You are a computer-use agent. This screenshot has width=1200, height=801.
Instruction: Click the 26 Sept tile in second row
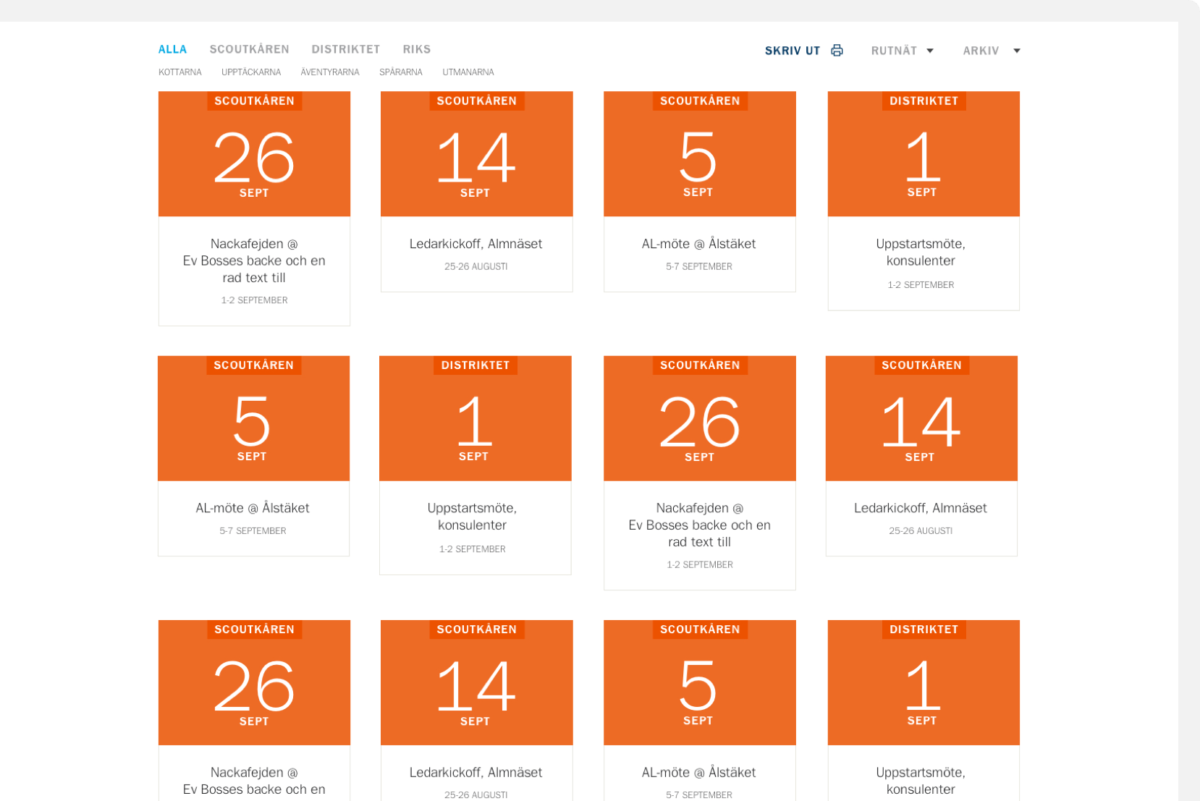pyautogui.click(x=699, y=419)
